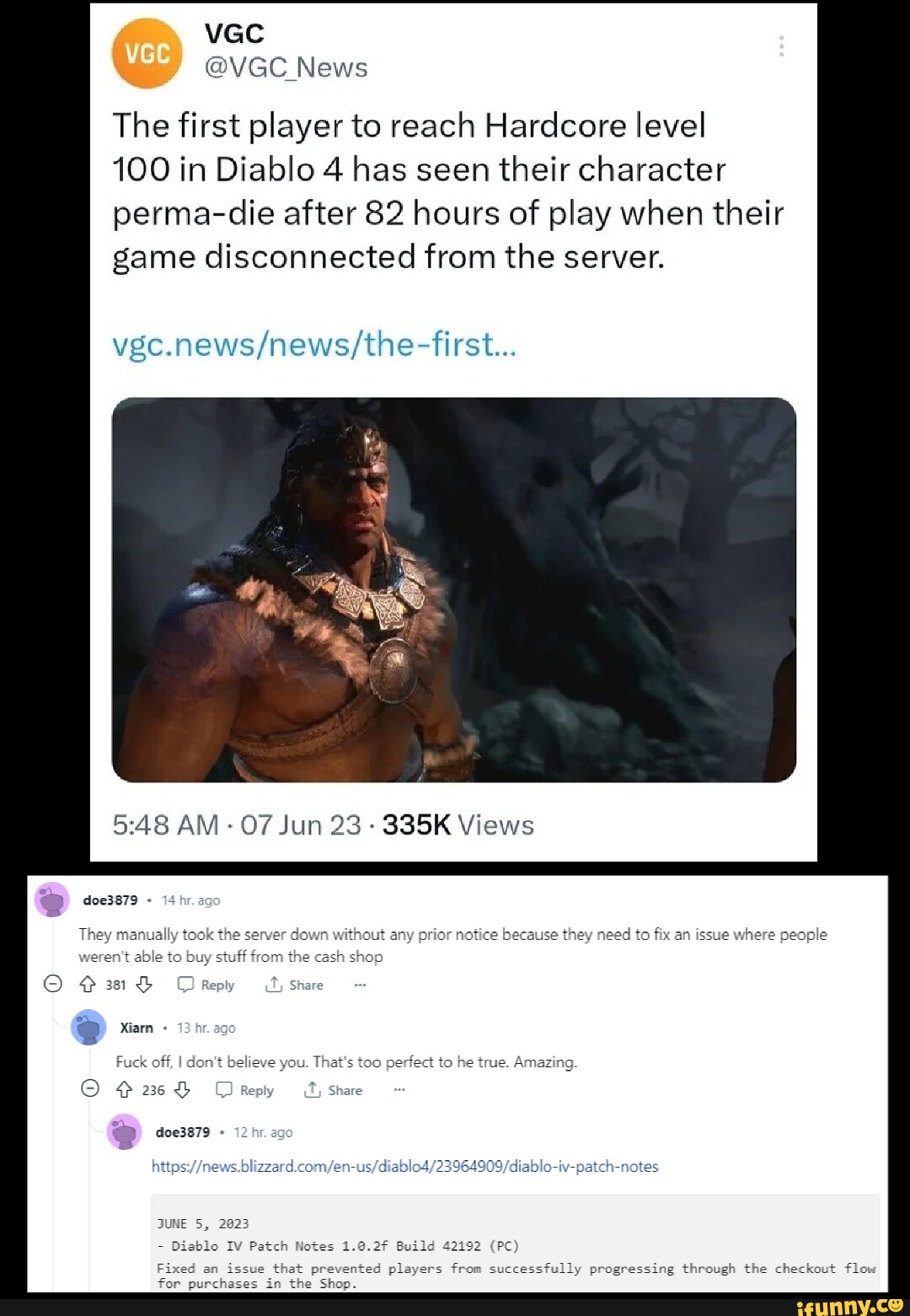
Task: Open the news.blizzard.com patch notes link
Action: point(404,1167)
